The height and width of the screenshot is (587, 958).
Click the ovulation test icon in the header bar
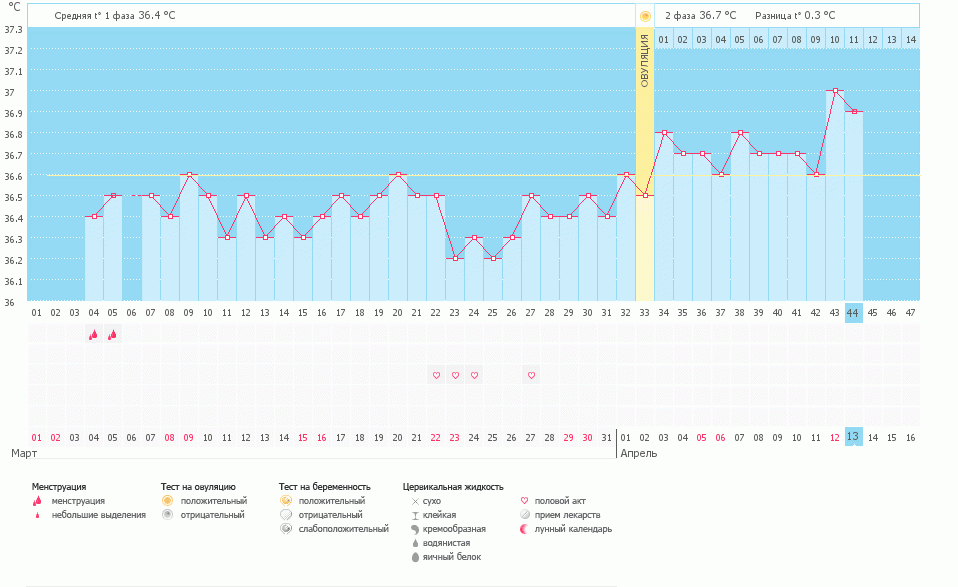tap(645, 16)
